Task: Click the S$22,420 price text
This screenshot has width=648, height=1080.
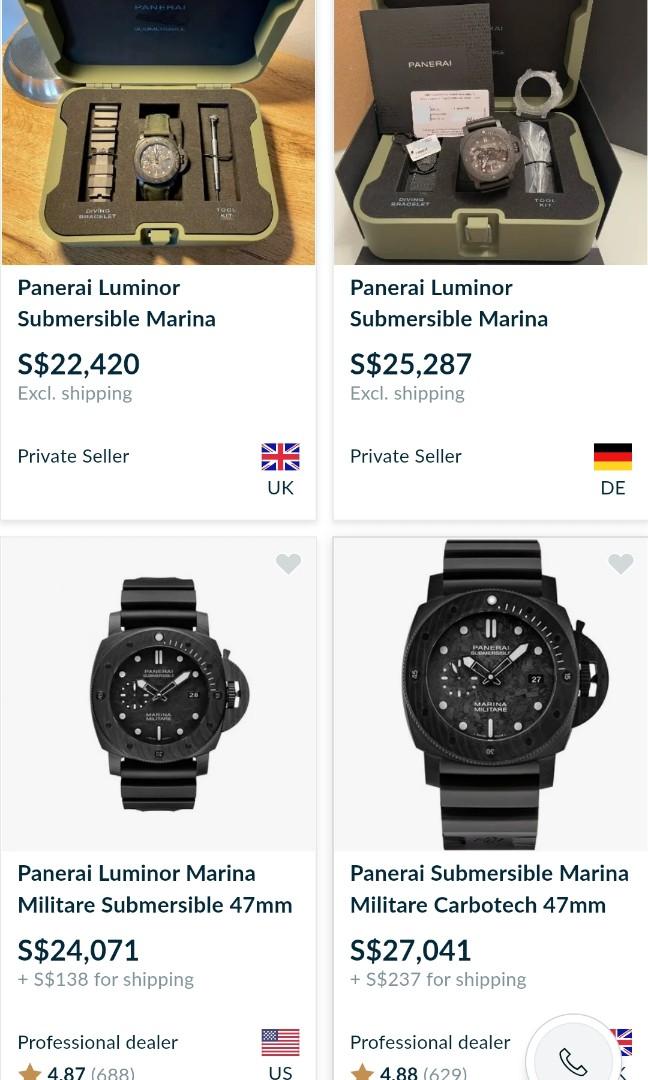Action: coord(78,364)
